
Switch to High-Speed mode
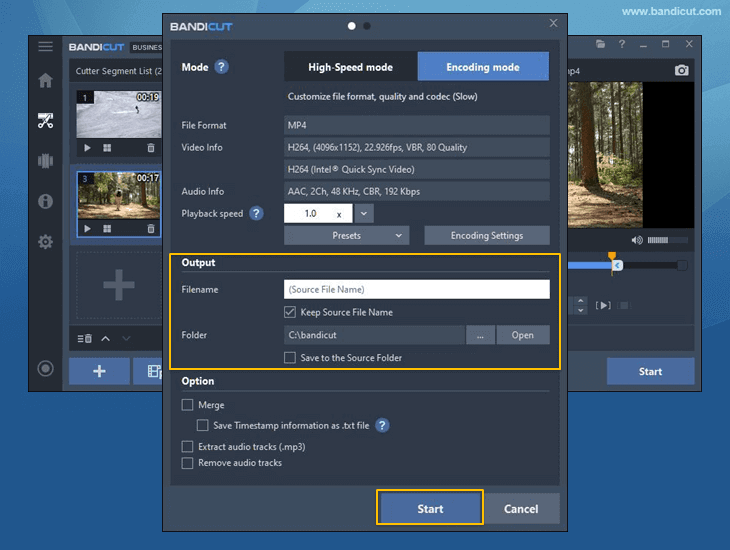click(x=351, y=67)
